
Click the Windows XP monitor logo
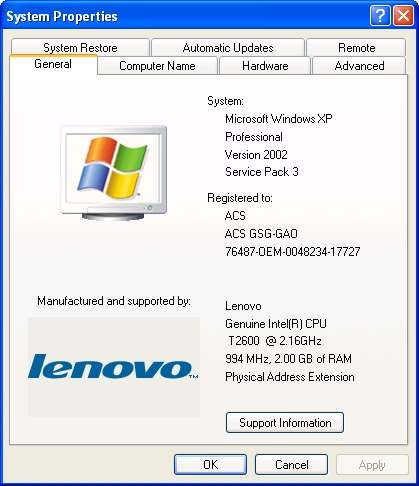point(114,173)
